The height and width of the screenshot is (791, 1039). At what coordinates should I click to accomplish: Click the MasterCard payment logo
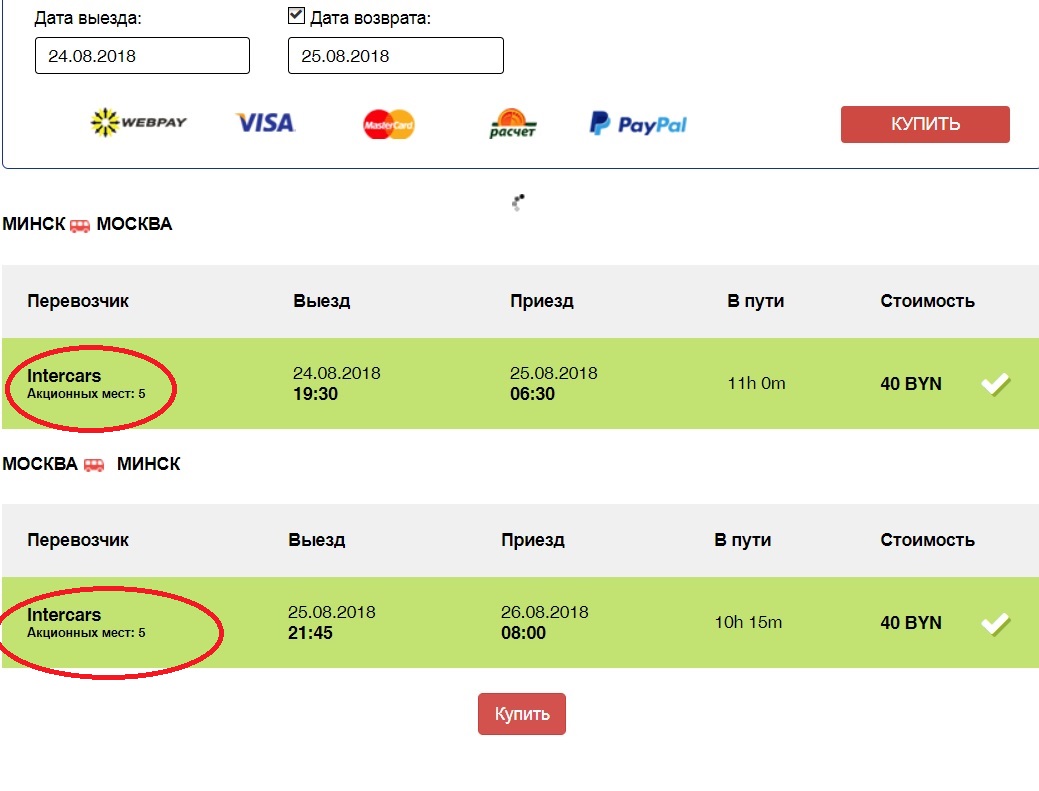(x=389, y=124)
